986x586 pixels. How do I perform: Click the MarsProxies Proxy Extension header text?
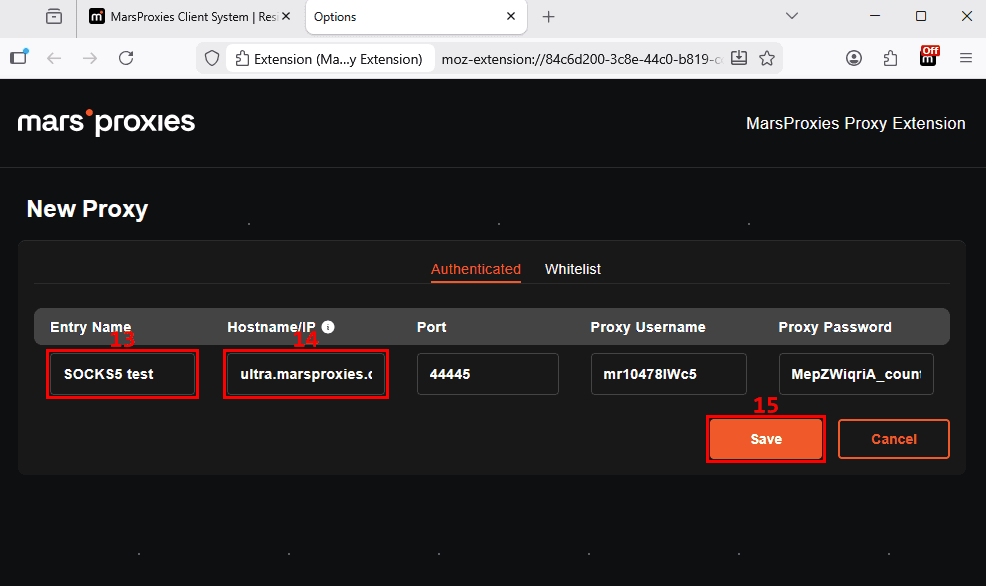(855, 123)
